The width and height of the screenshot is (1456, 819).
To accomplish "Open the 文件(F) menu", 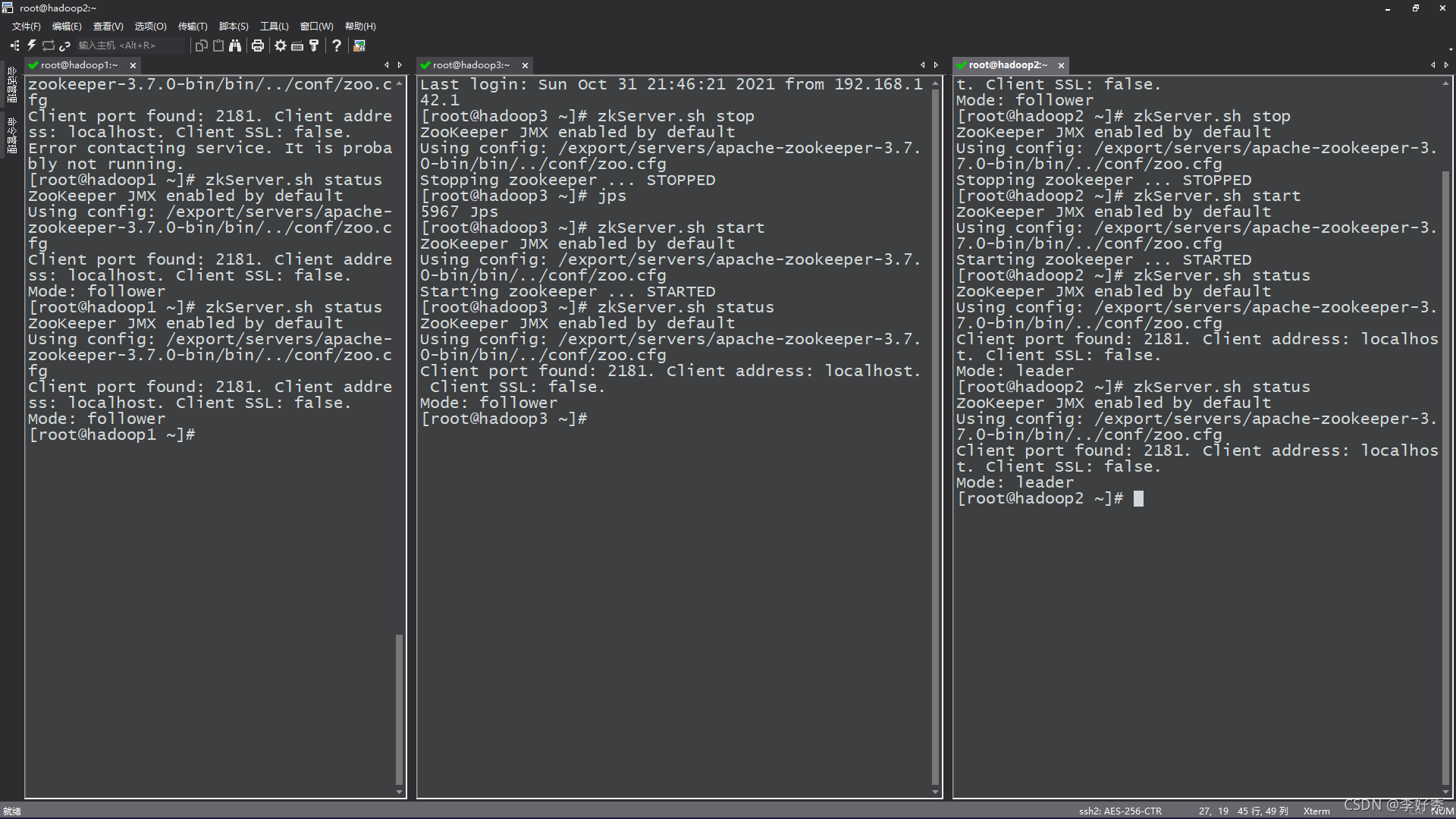I will (x=27, y=26).
